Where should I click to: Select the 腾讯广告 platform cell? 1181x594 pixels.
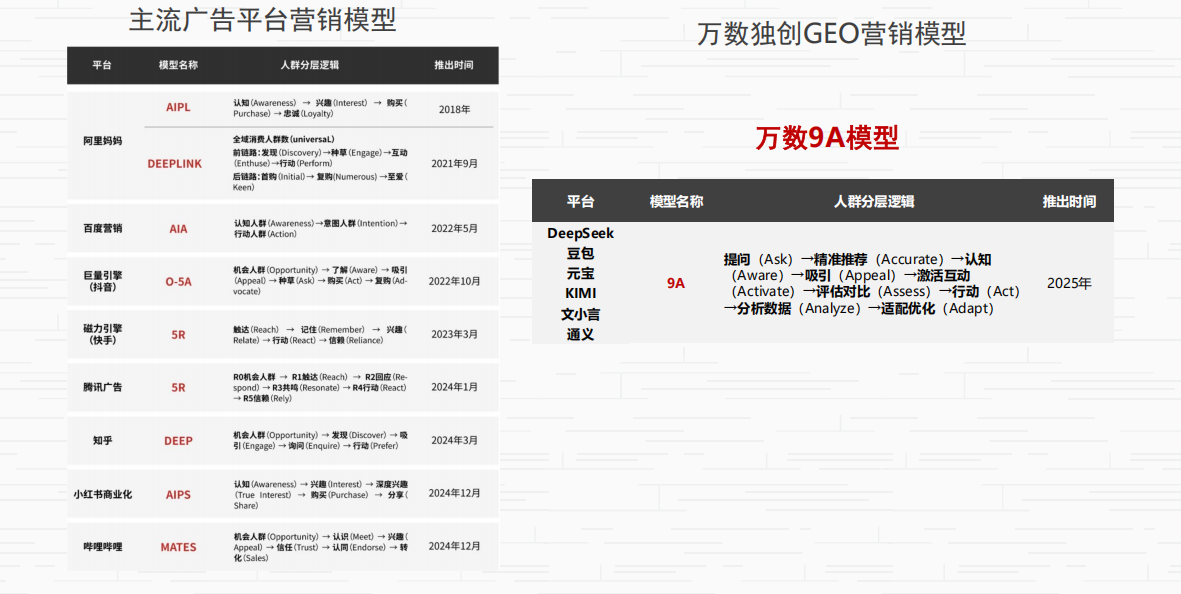[102, 387]
